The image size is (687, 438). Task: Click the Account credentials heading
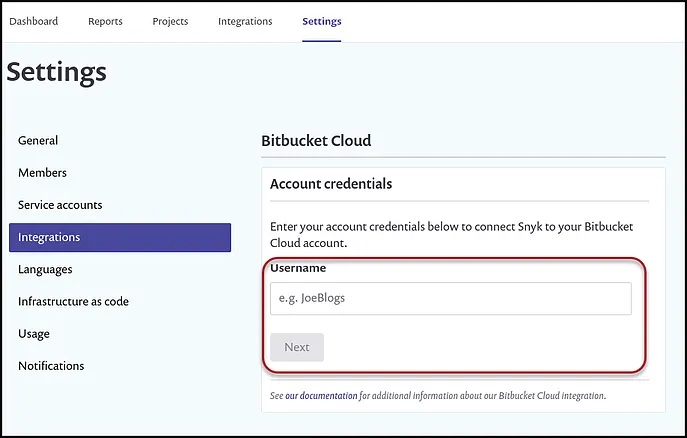(331, 184)
